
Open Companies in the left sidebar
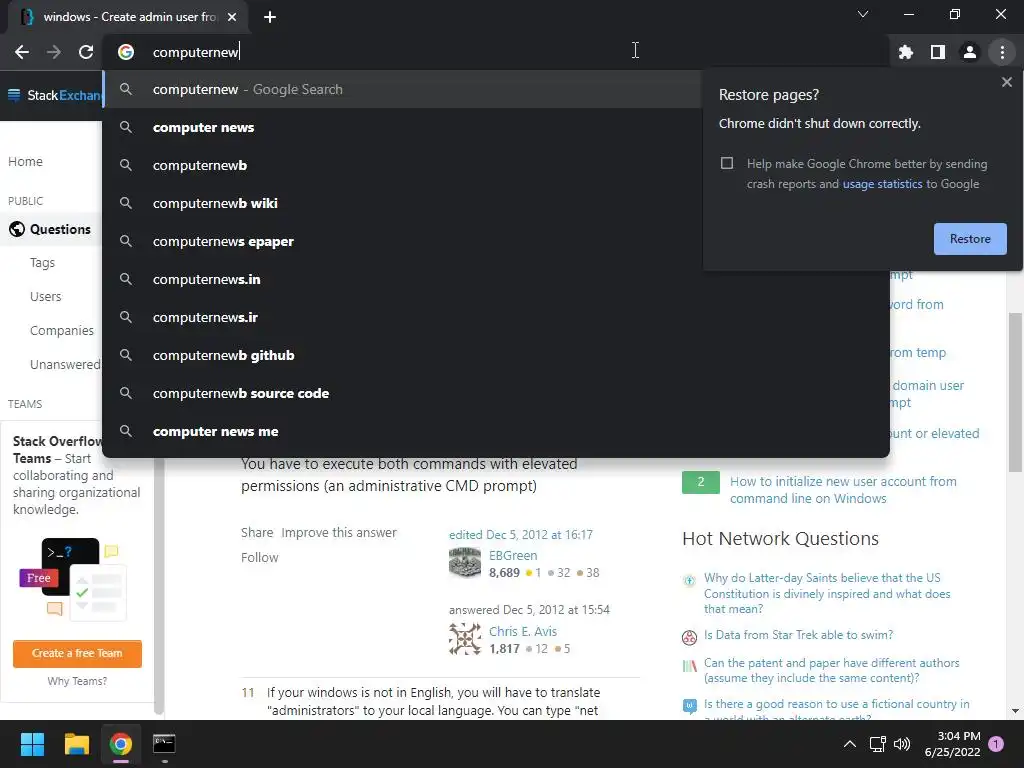click(62, 330)
